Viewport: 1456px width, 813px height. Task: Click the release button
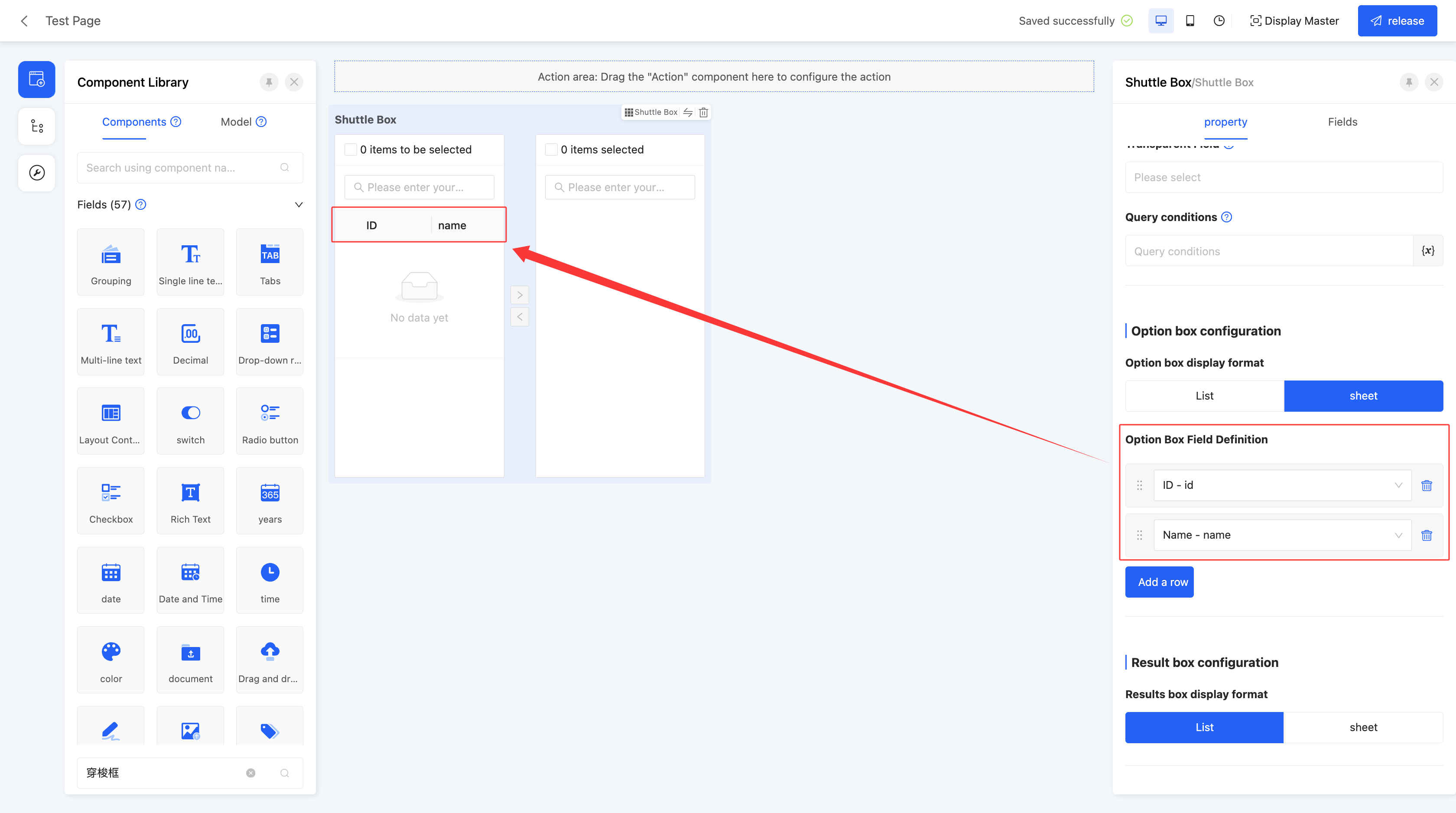[1397, 21]
